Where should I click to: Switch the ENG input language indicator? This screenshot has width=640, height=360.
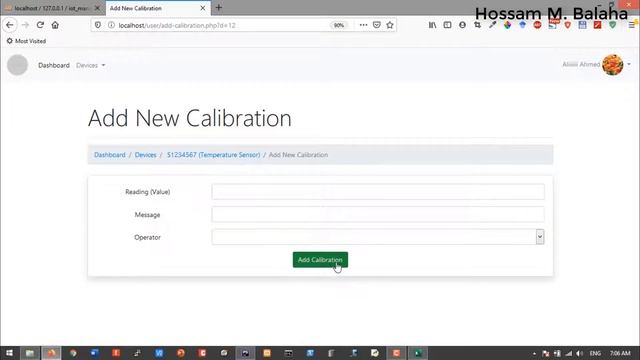click(x=595, y=353)
